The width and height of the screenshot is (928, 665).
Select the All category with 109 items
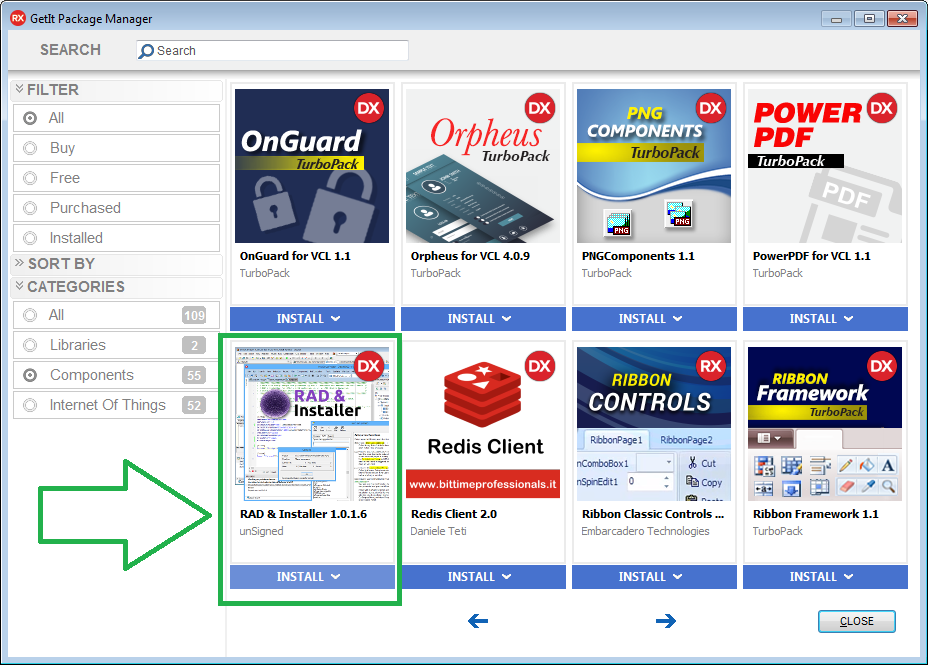(x=117, y=315)
